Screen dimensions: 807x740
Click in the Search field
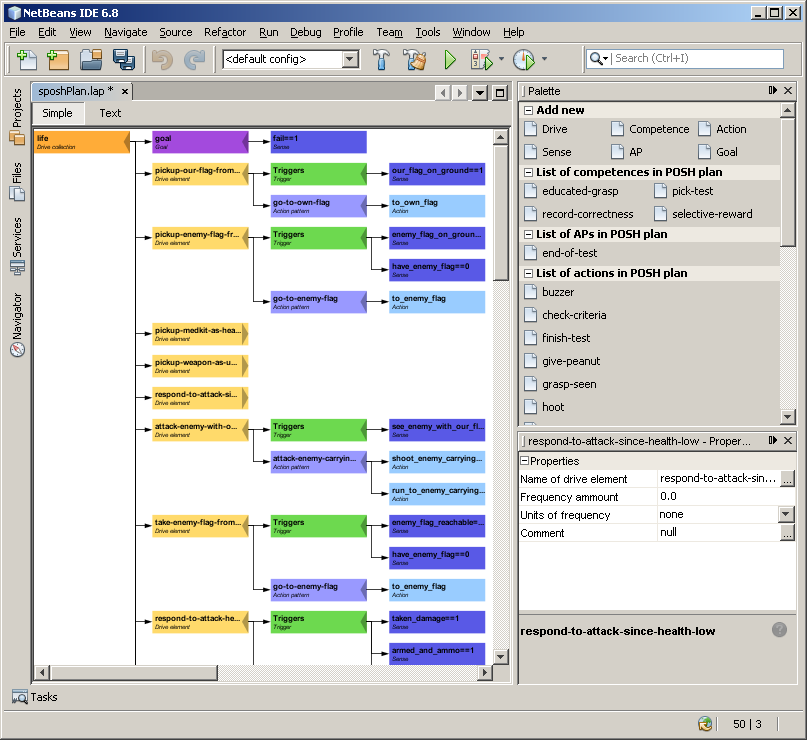point(697,58)
